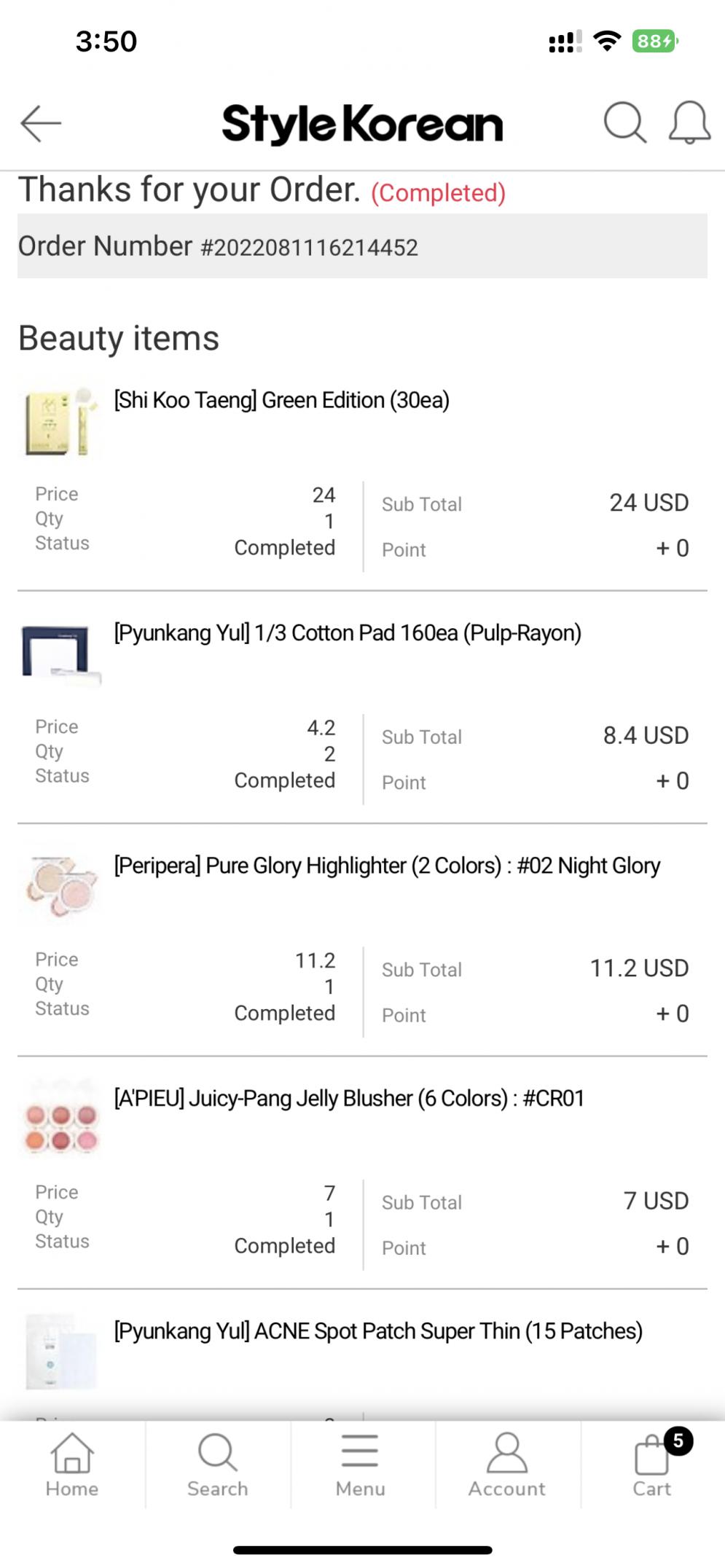Open Peripera highlighter product image
The image size is (725, 1568).
[x=61, y=886]
